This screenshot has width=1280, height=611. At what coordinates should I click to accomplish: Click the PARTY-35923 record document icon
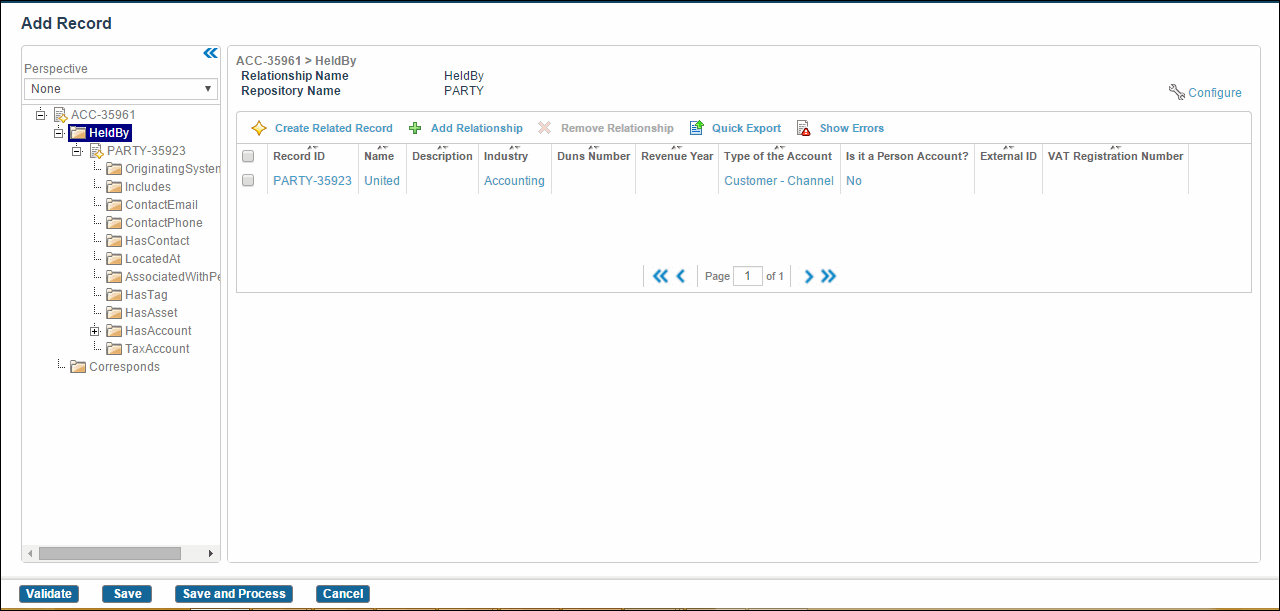click(x=96, y=151)
